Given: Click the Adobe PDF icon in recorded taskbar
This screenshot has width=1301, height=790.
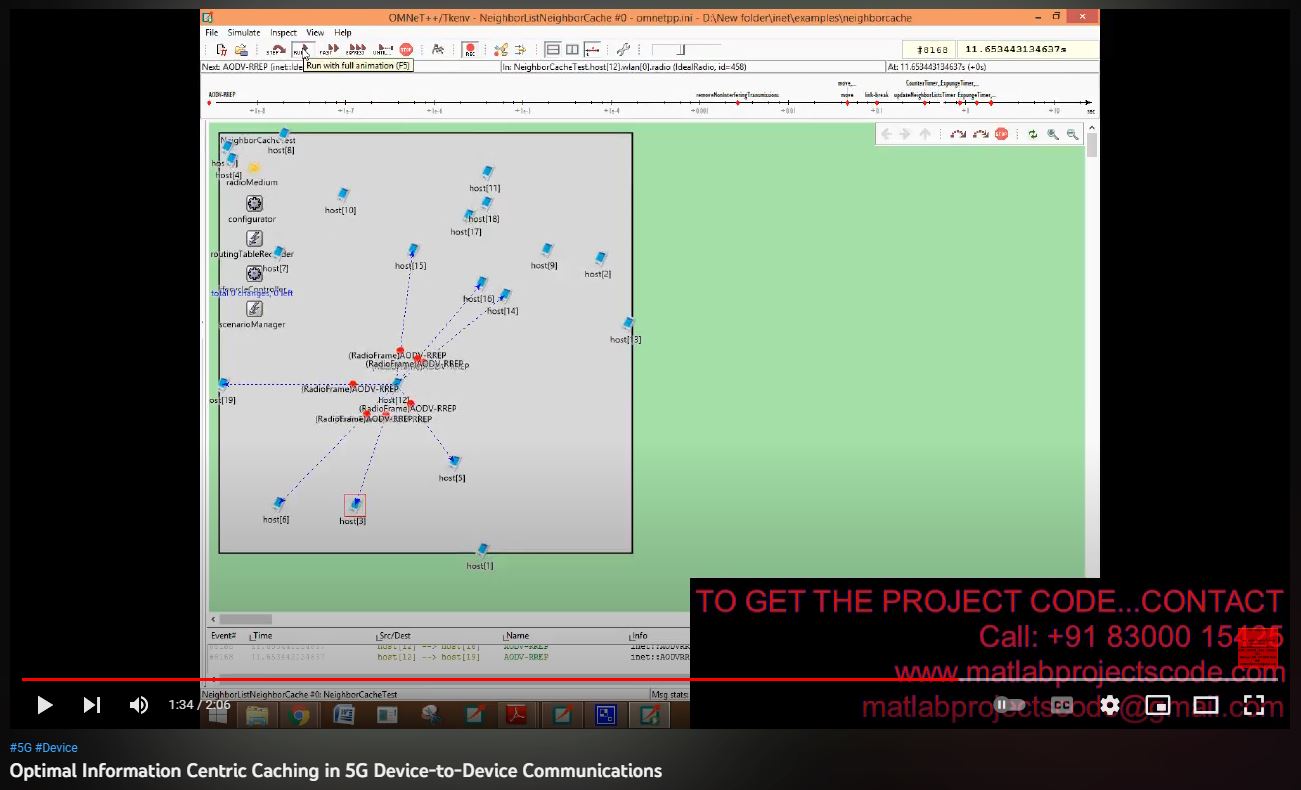Looking at the screenshot, I should (x=518, y=715).
